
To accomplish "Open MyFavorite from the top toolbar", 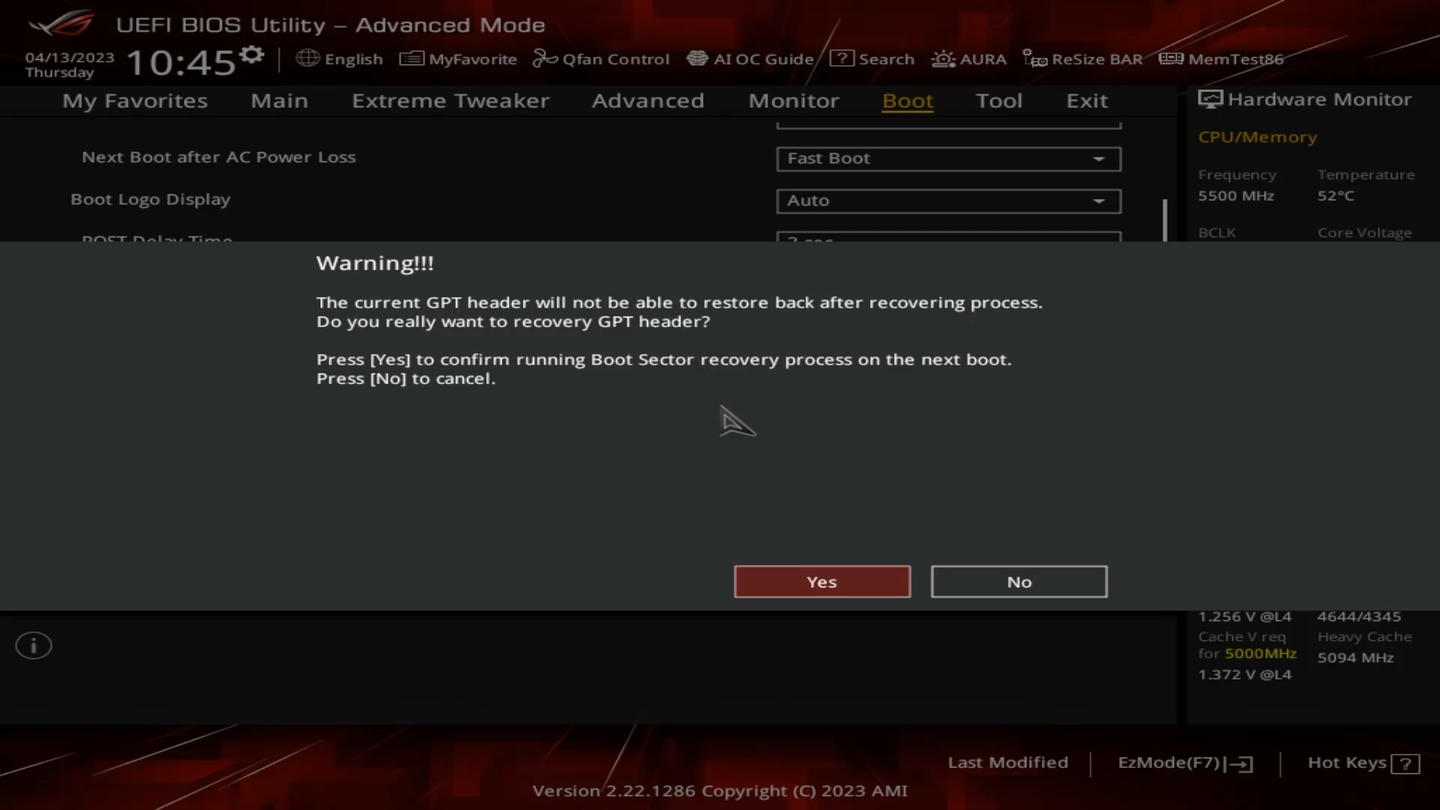I will [458, 59].
